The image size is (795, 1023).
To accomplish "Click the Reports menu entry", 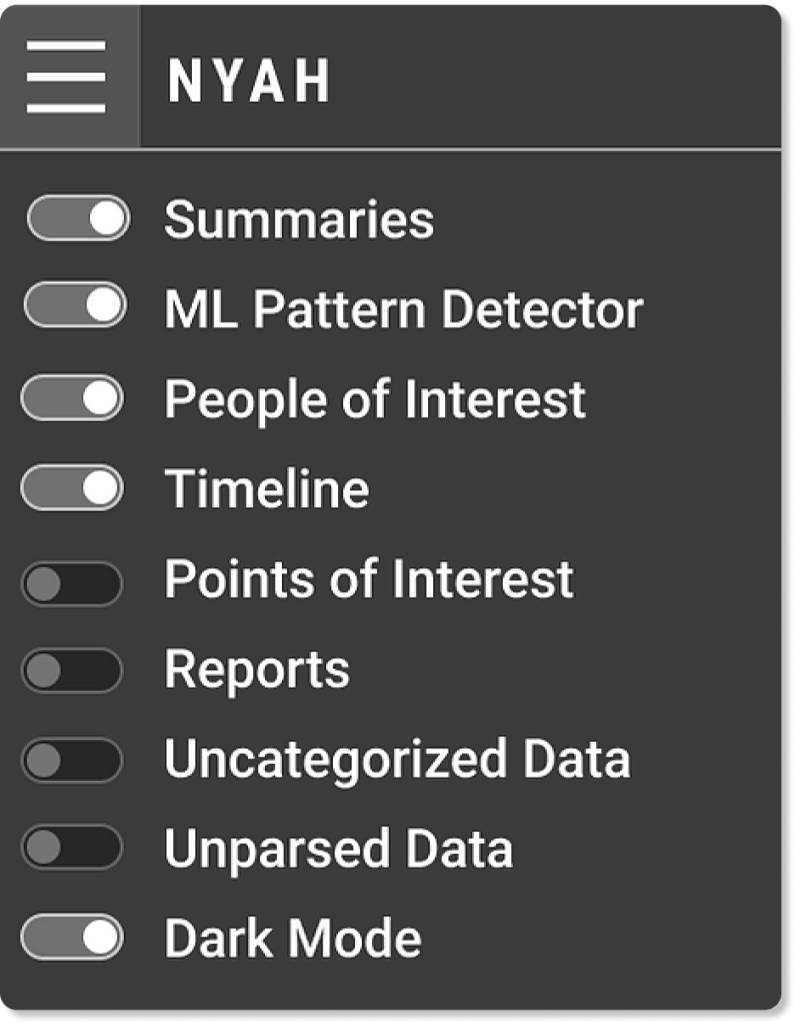I will tap(257, 669).
